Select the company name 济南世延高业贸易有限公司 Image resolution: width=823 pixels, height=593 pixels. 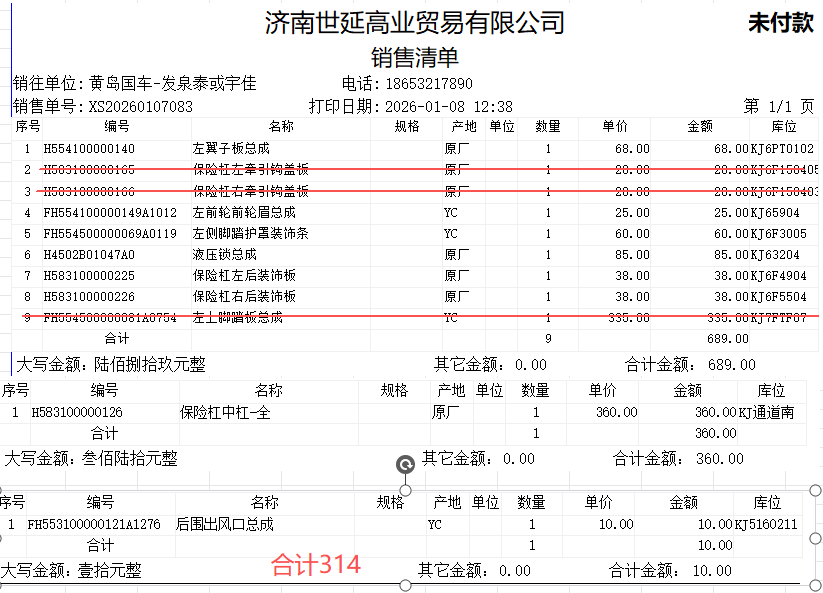click(414, 23)
